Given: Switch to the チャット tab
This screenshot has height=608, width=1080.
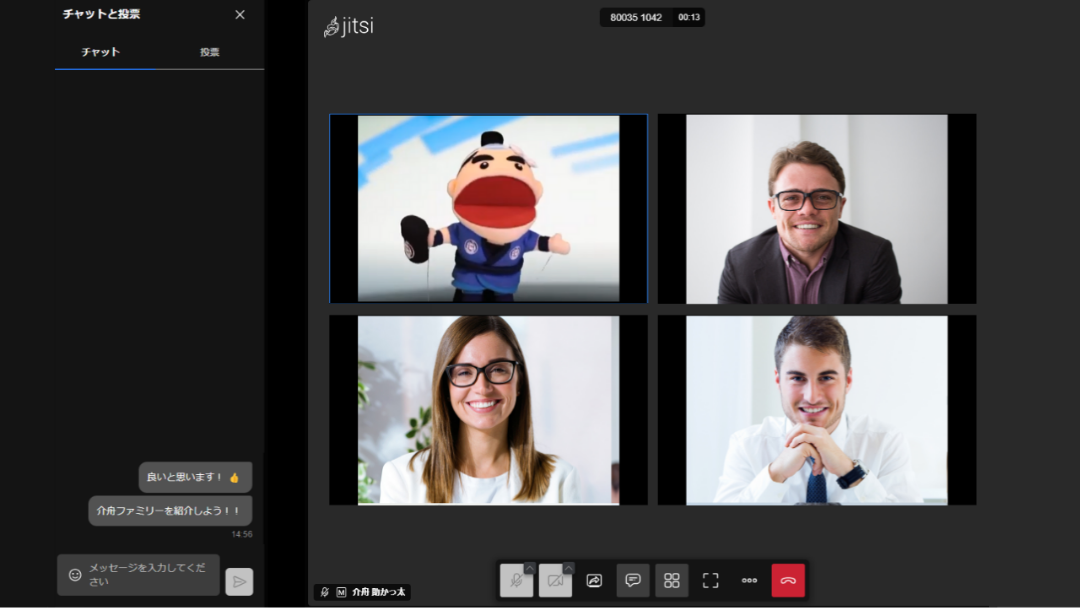Looking at the screenshot, I should point(101,52).
